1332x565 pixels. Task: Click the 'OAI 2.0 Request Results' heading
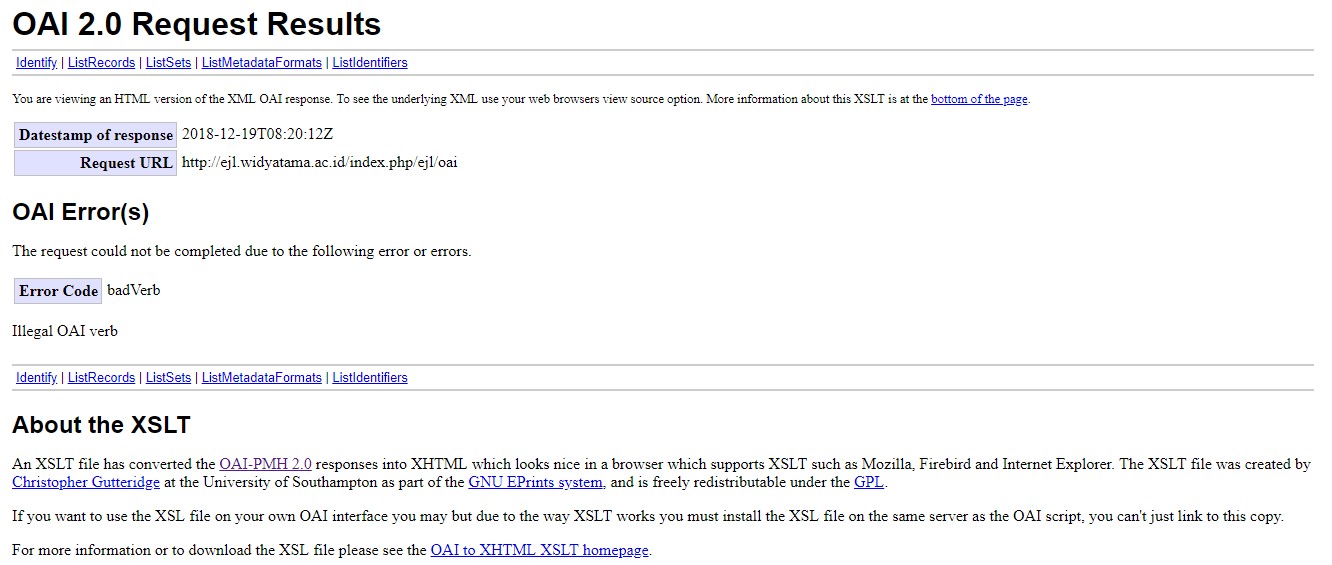point(196,24)
